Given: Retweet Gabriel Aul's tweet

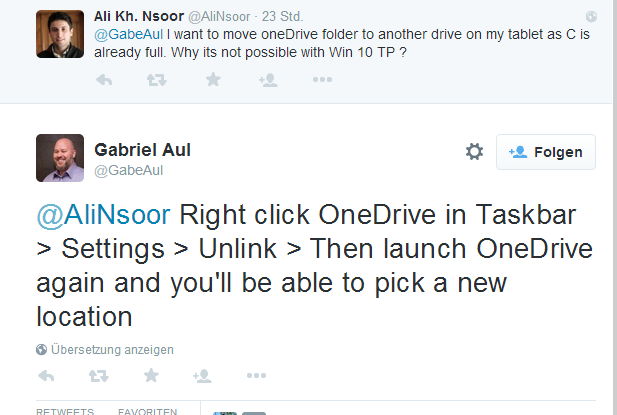Looking at the screenshot, I should click(98, 376).
